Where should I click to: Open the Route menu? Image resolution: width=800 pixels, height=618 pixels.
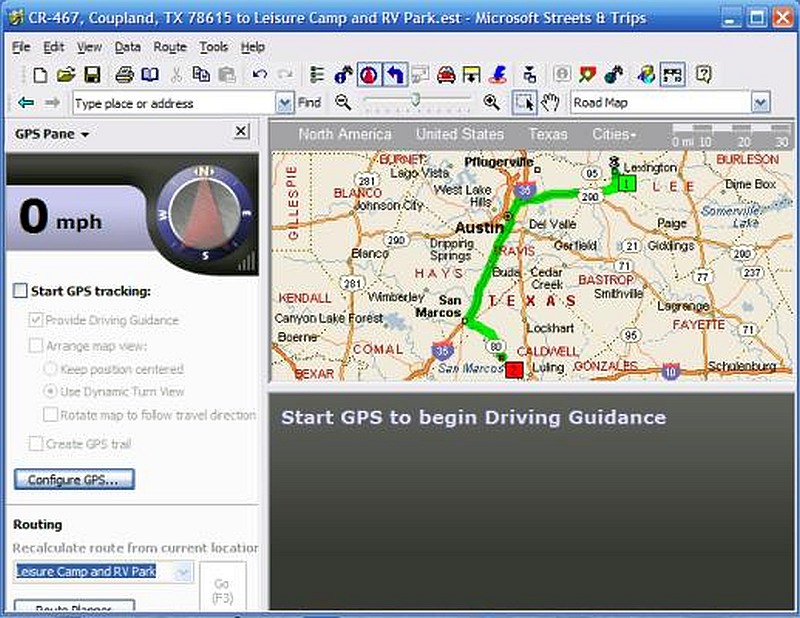170,47
